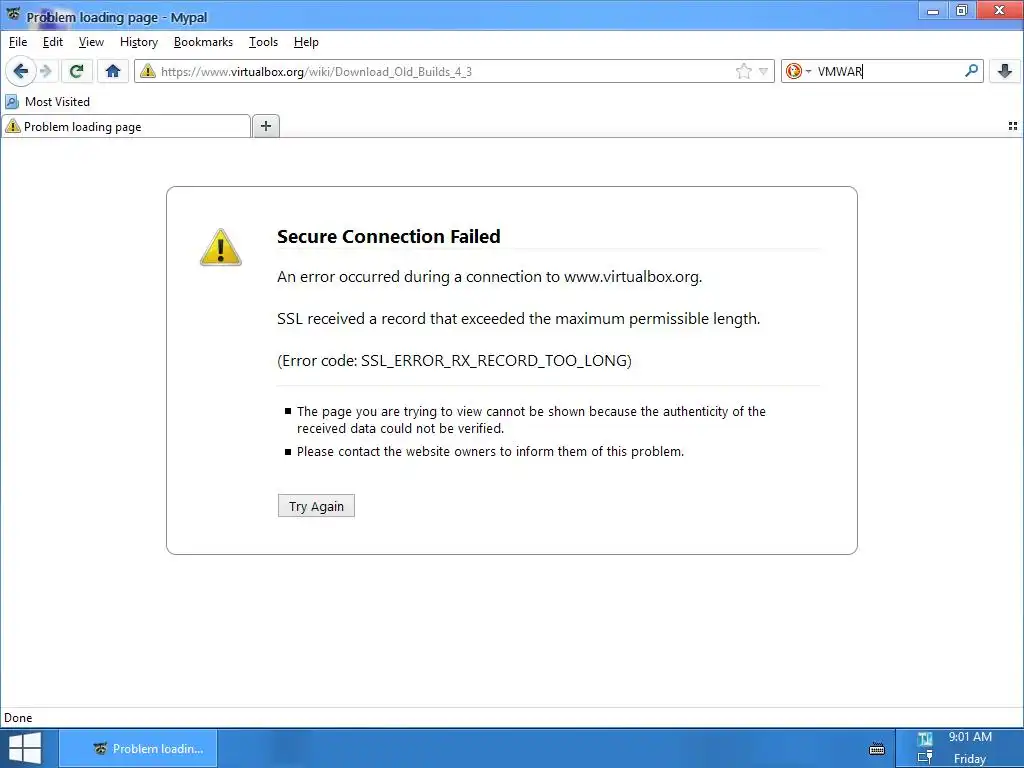The height and width of the screenshot is (768, 1024).
Task: Click the Done status bar text
Action: tap(18, 718)
